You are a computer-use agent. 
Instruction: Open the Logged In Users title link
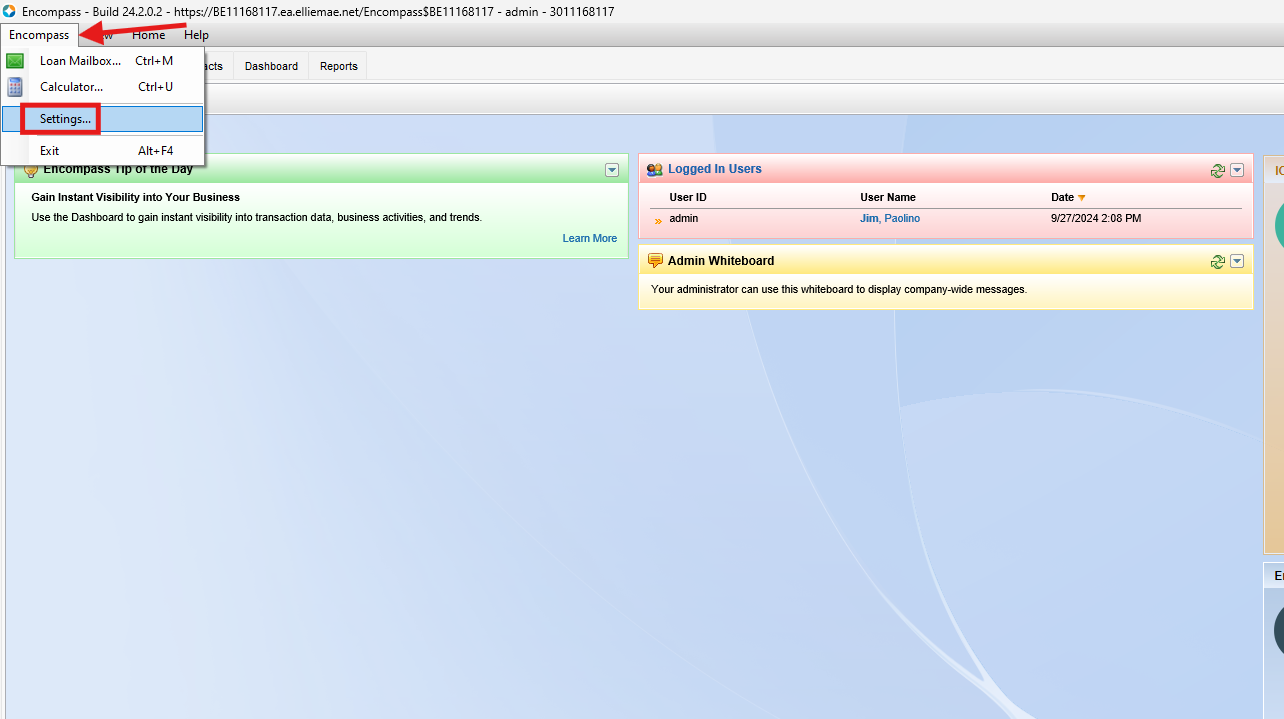pos(715,169)
